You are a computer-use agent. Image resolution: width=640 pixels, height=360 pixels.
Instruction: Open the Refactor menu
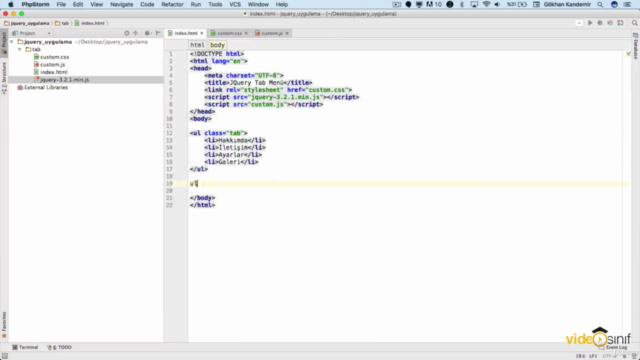pyautogui.click(x=172, y=4)
